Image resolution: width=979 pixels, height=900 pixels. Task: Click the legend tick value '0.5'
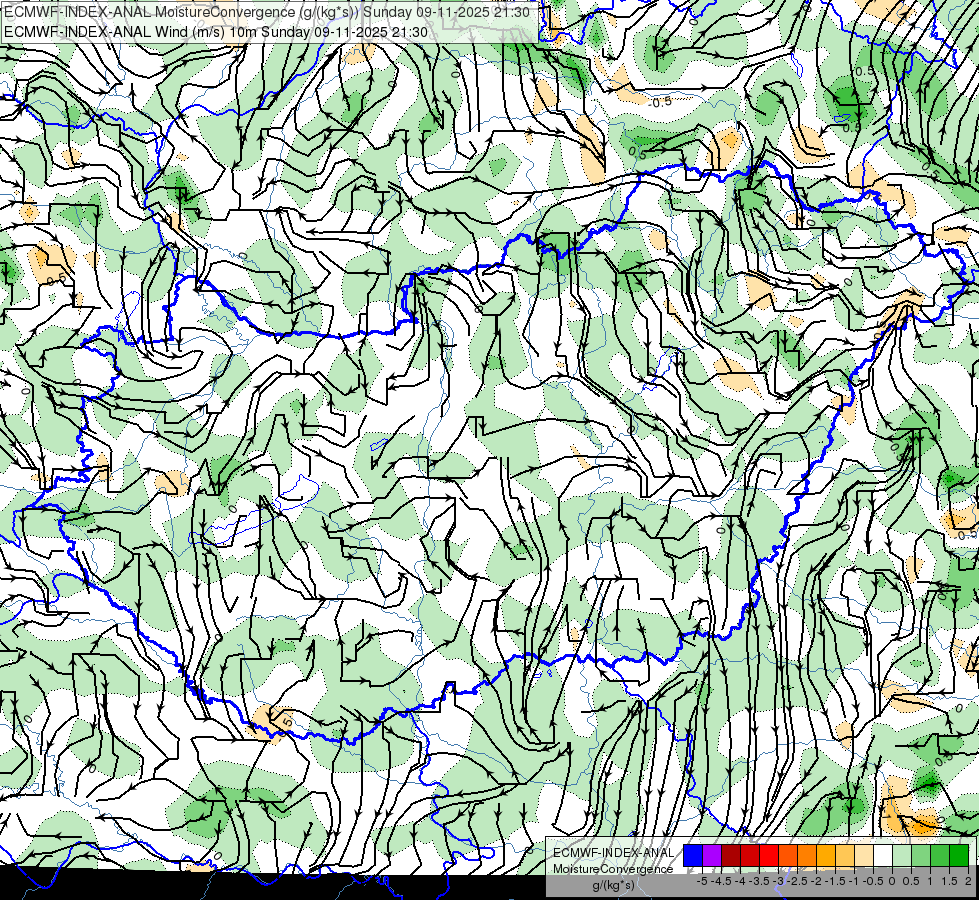[911, 881]
